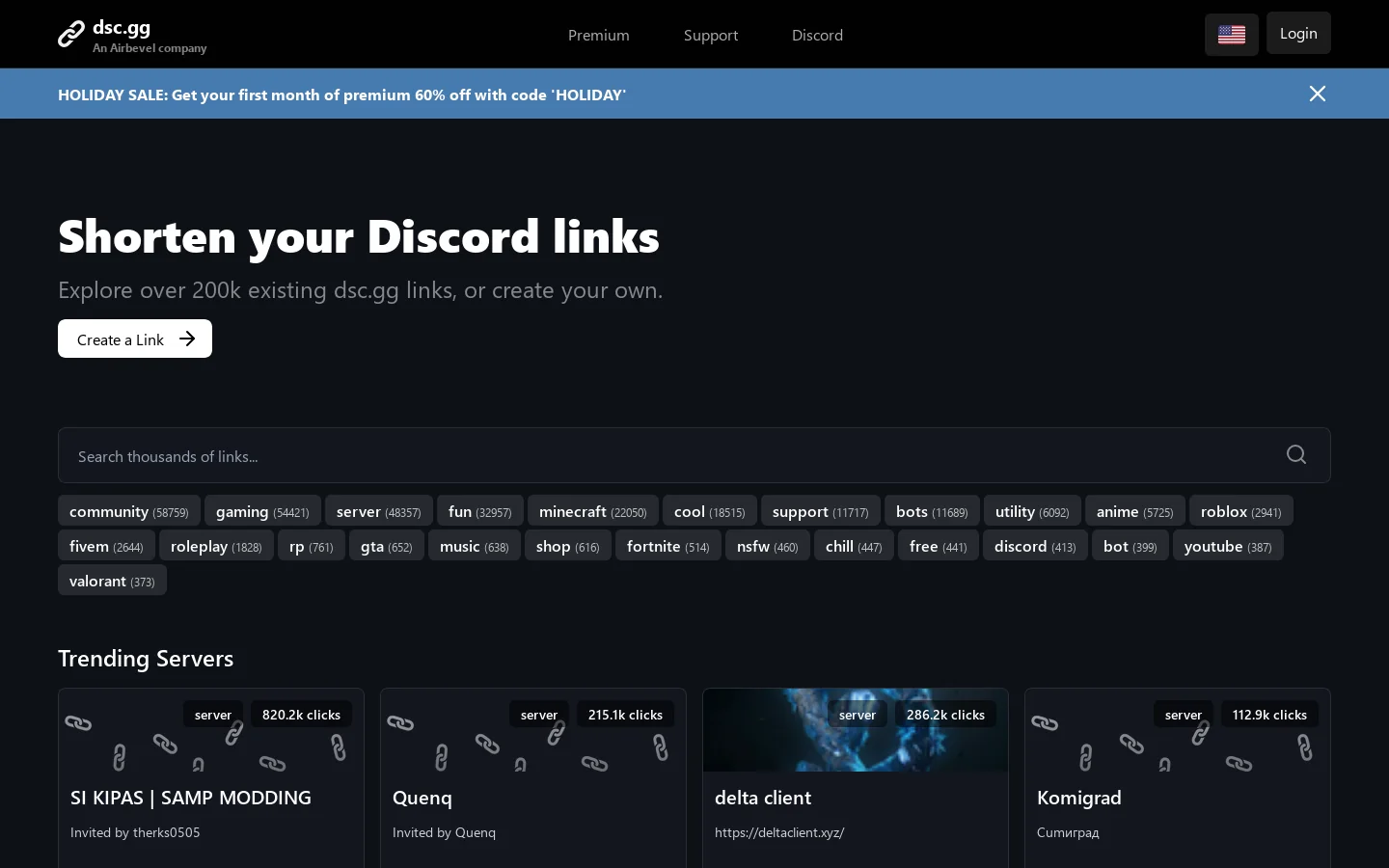
Task: Open the SI KIPAS | SAMP MODDING card
Action: (x=211, y=777)
